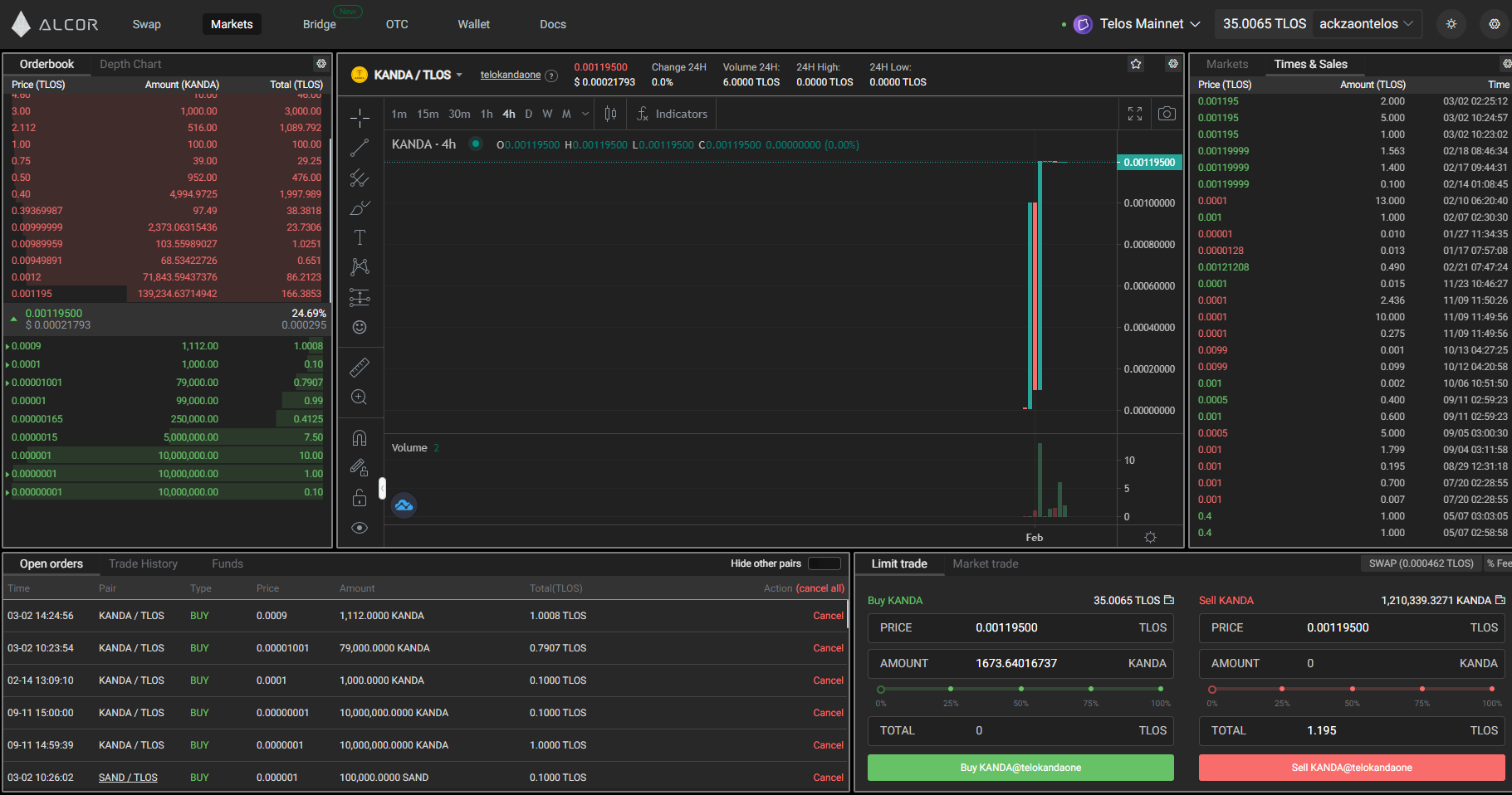Switch to the Depth Chart tab
The width and height of the screenshot is (1512, 795).
tap(130, 64)
